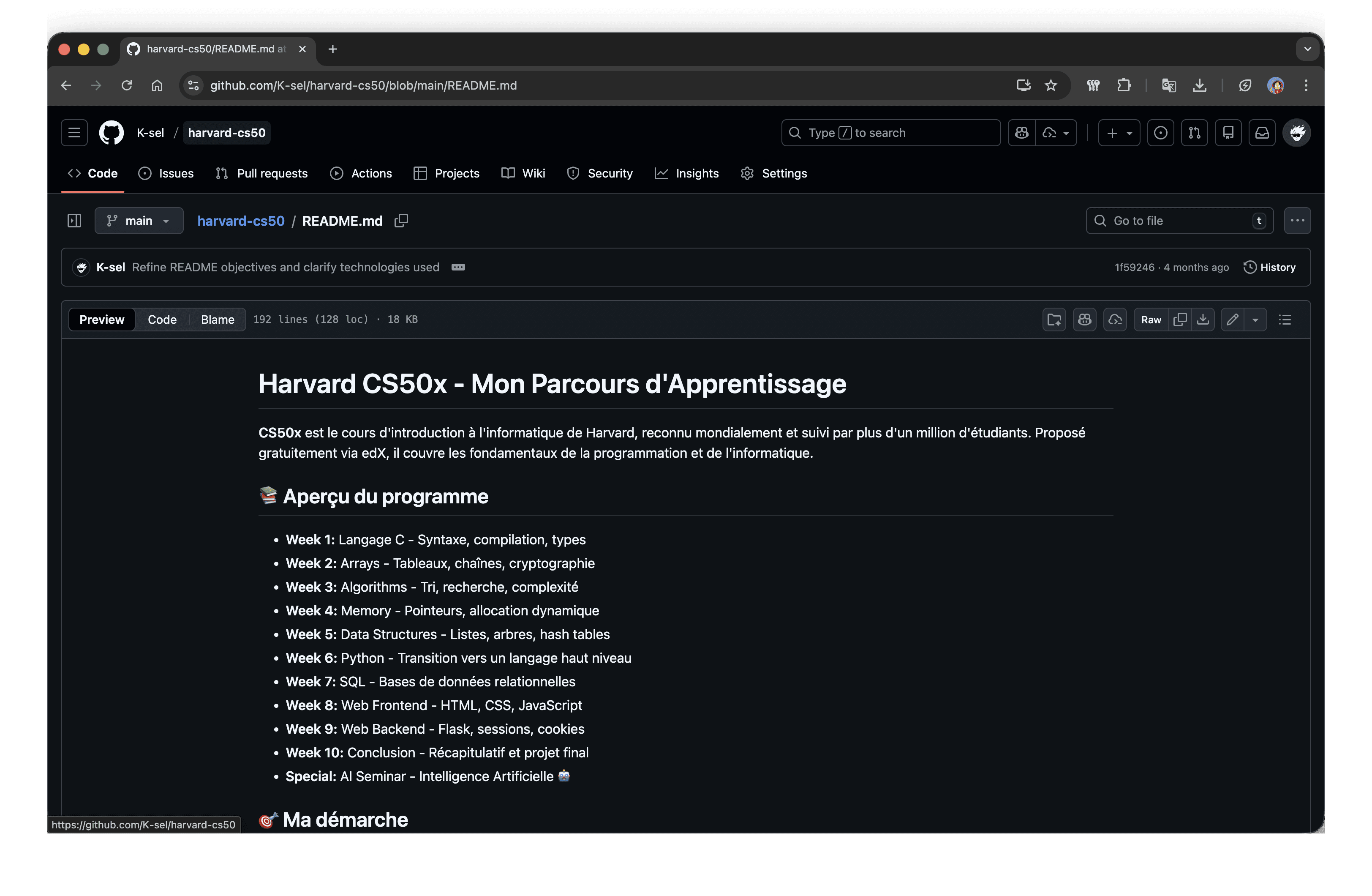The image size is (1372, 896).
Task: Copy the README.md file path
Action: (x=401, y=220)
